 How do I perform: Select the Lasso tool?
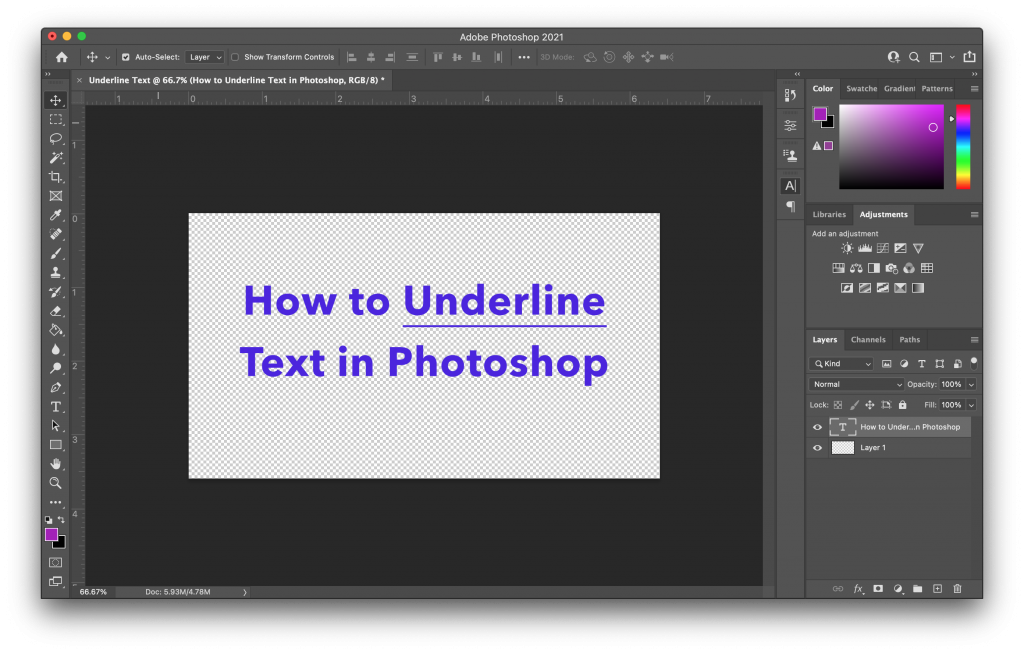pos(56,138)
